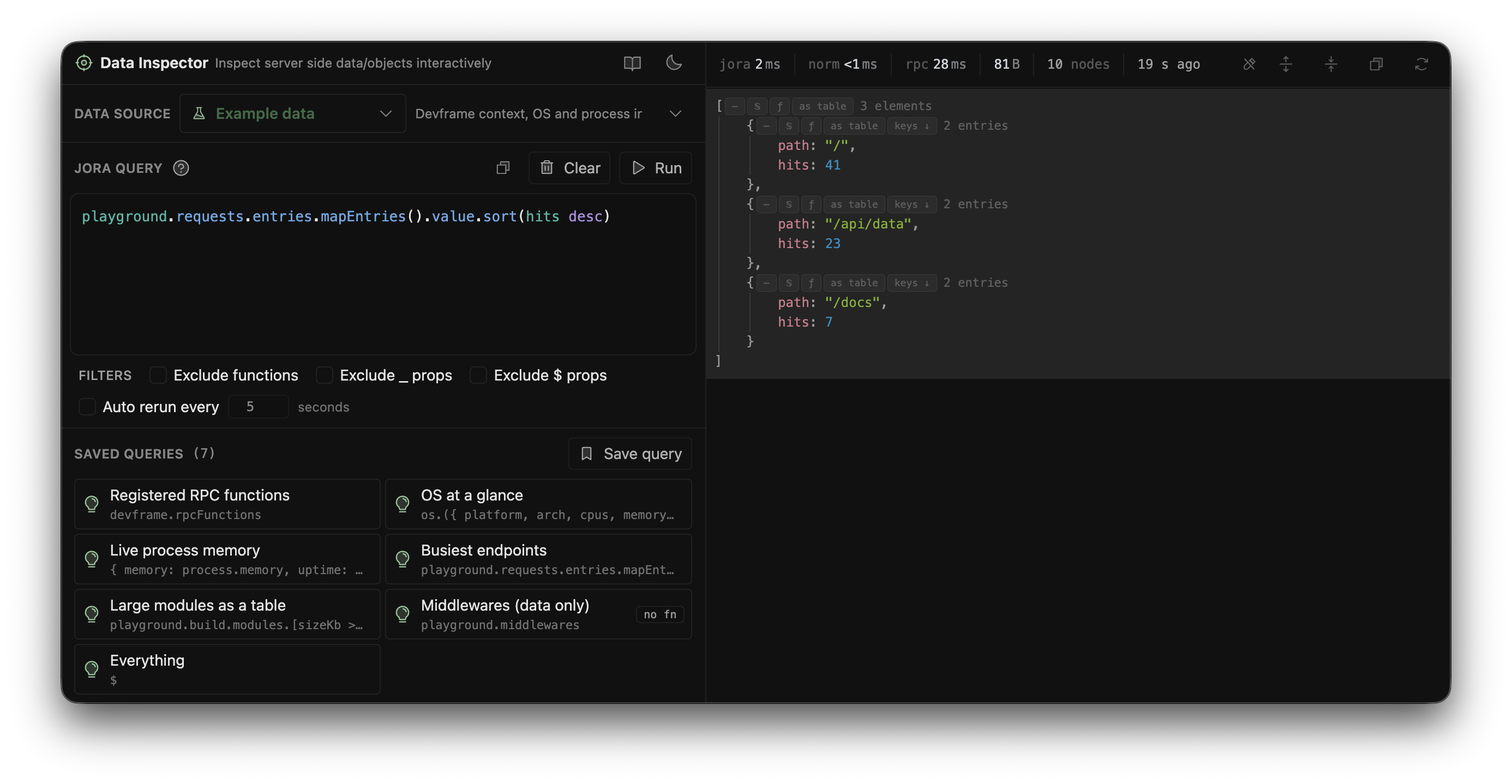Click the 'no fn' badge on Middlewares
This screenshot has height=784, width=1512.
pyautogui.click(x=660, y=614)
